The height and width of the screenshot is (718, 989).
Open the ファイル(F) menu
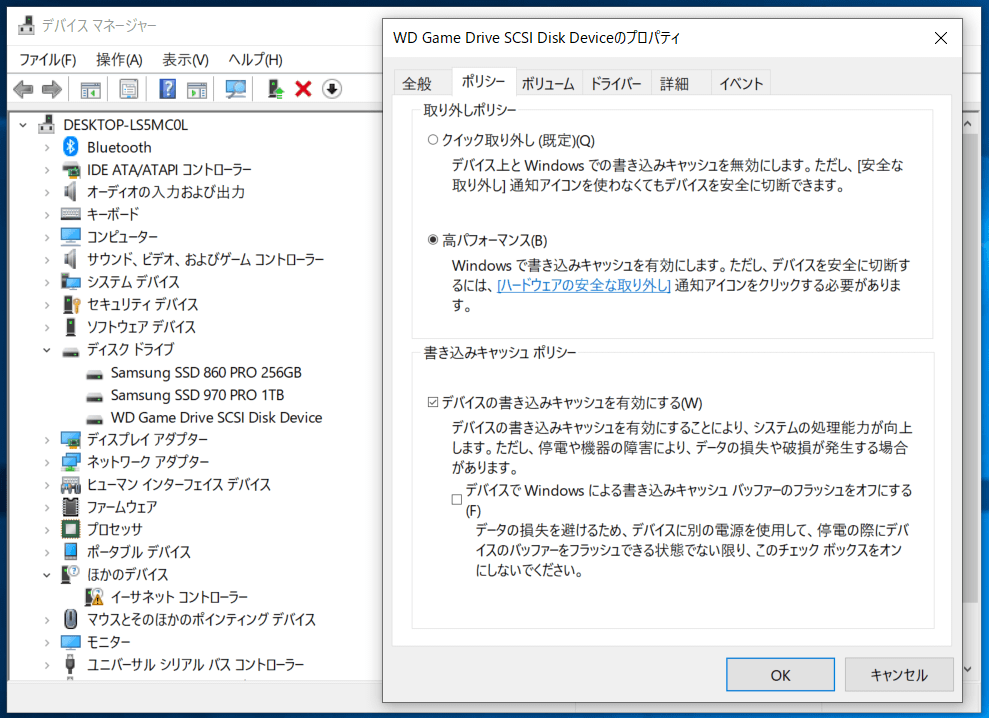pos(47,60)
